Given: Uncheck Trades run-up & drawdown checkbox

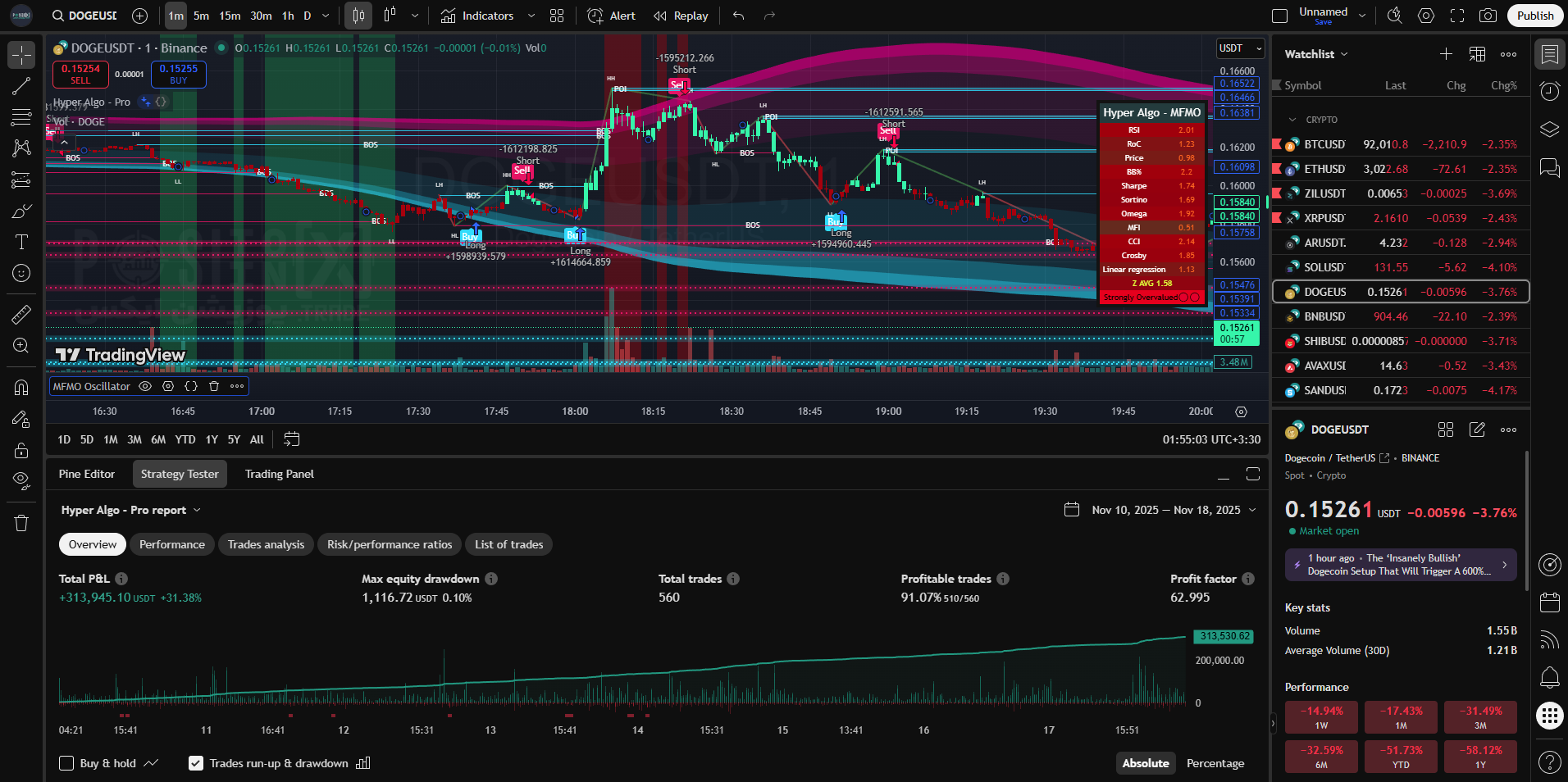Looking at the screenshot, I should click(x=196, y=763).
